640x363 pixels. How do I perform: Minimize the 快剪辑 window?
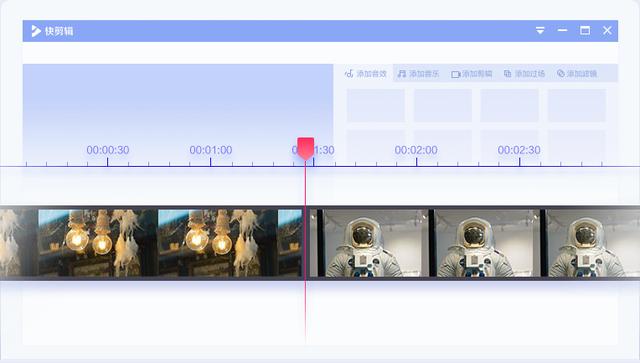coord(562,30)
